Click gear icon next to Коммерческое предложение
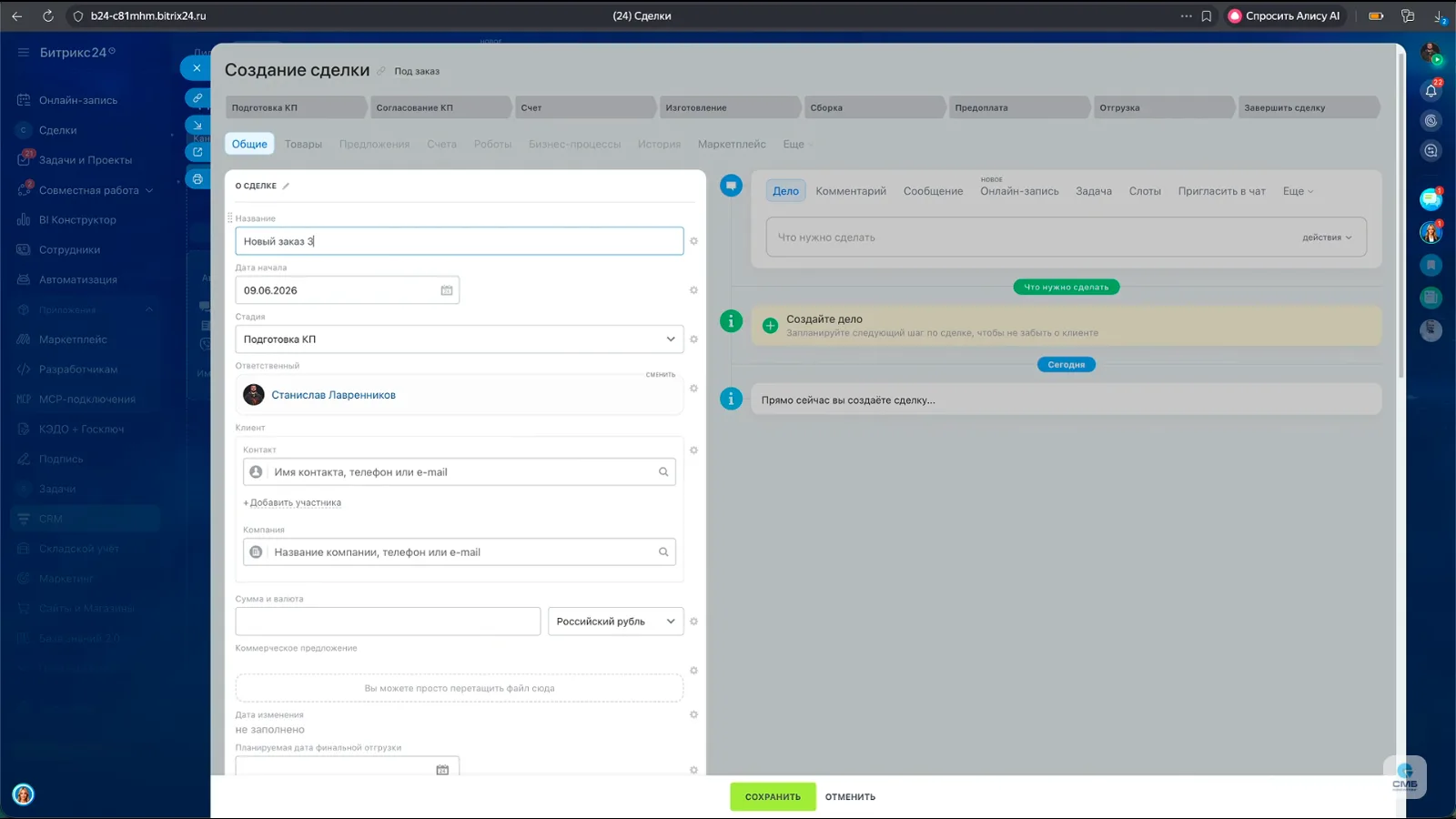The width and height of the screenshot is (1456, 819). pyautogui.click(x=693, y=671)
